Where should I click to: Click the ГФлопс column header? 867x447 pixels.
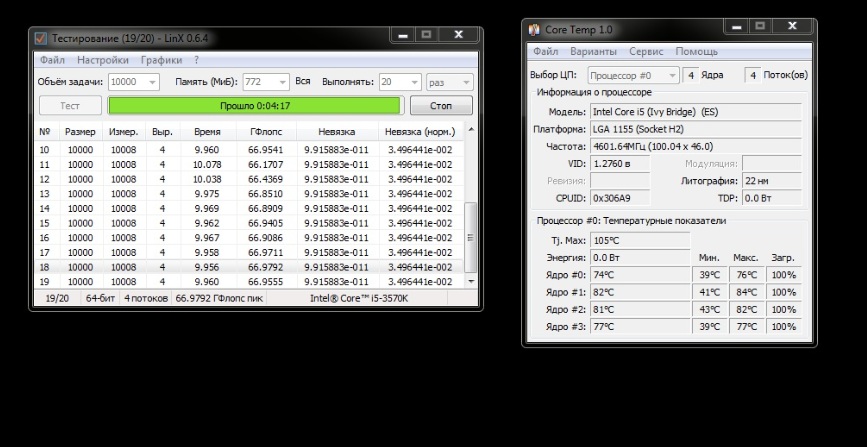(266, 132)
